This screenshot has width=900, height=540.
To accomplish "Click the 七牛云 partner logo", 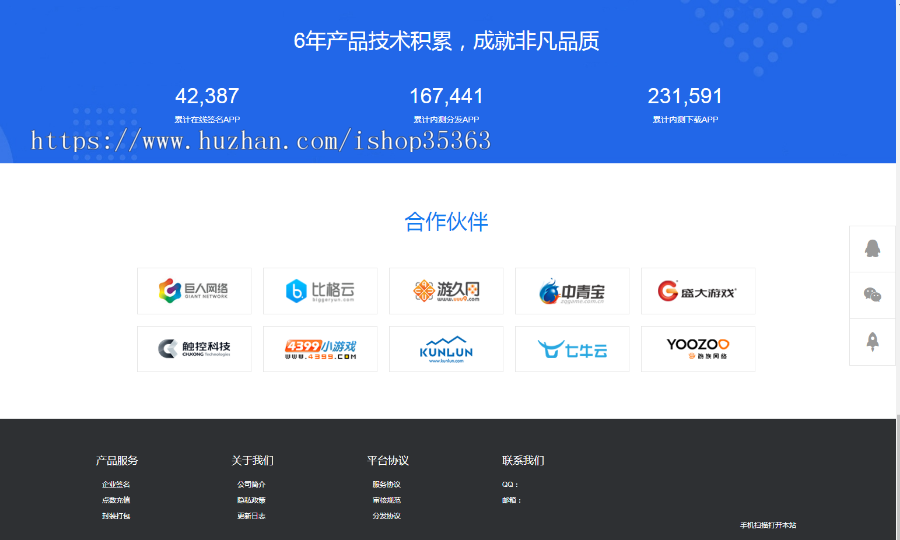I will tap(572, 349).
